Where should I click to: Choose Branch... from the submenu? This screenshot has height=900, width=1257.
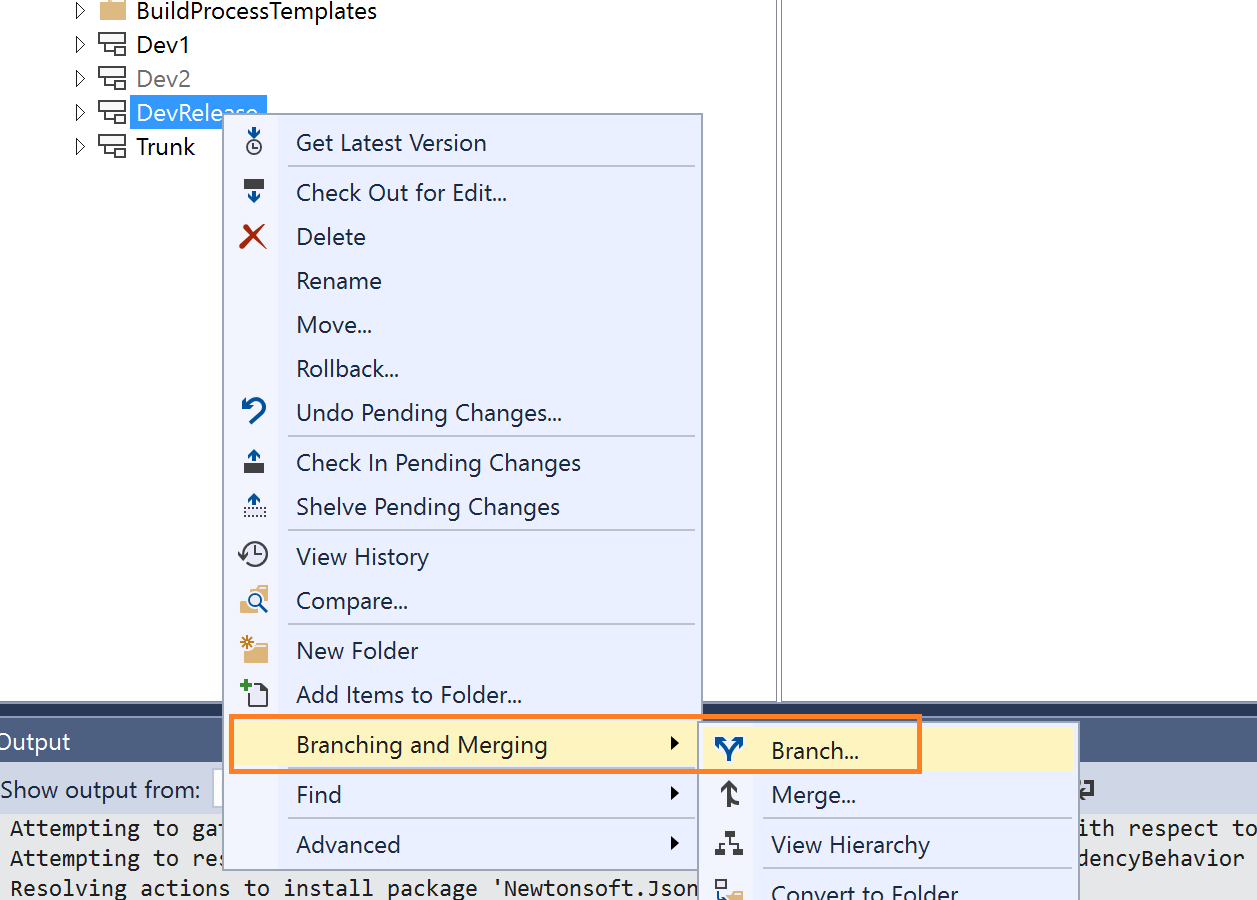click(814, 751)
